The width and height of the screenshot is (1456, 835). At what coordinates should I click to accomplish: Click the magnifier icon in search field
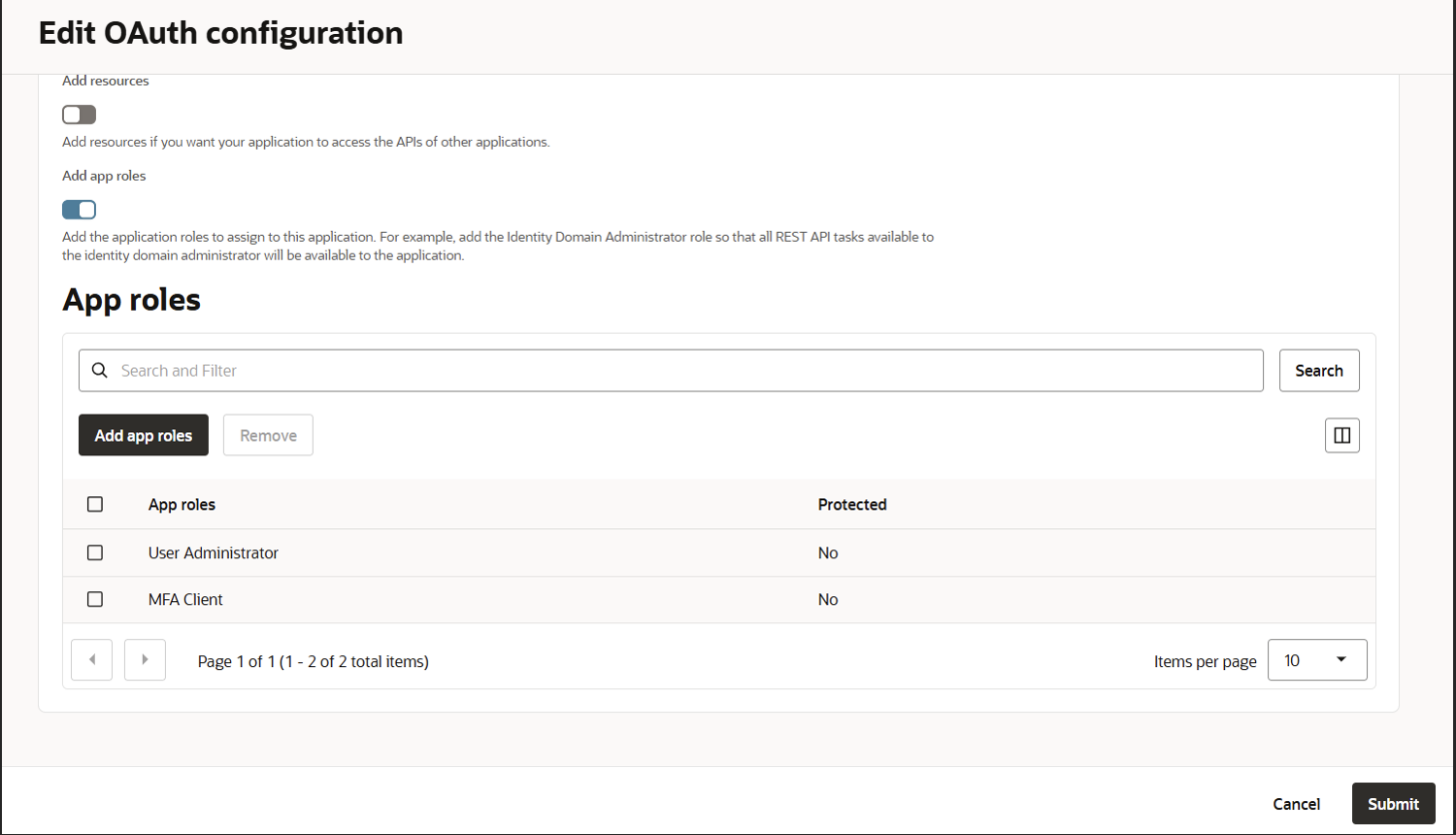coord(100,370)
